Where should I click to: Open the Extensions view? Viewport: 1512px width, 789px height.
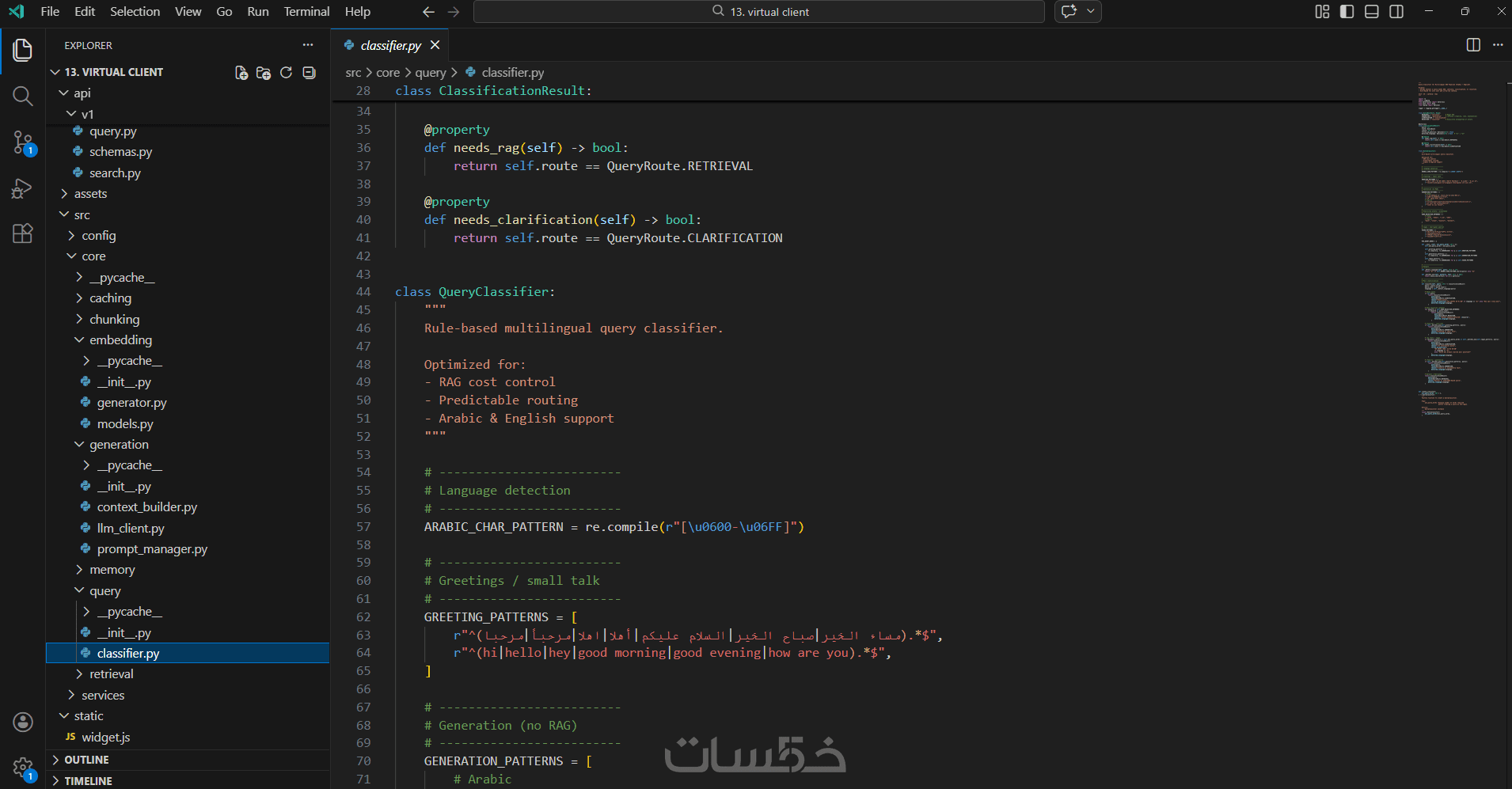point(23,233)
